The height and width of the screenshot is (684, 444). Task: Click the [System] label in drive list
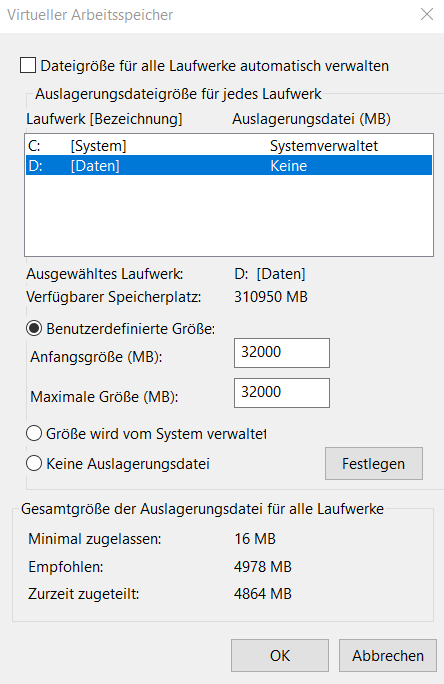pyautogui.click(x=98, y=146)
